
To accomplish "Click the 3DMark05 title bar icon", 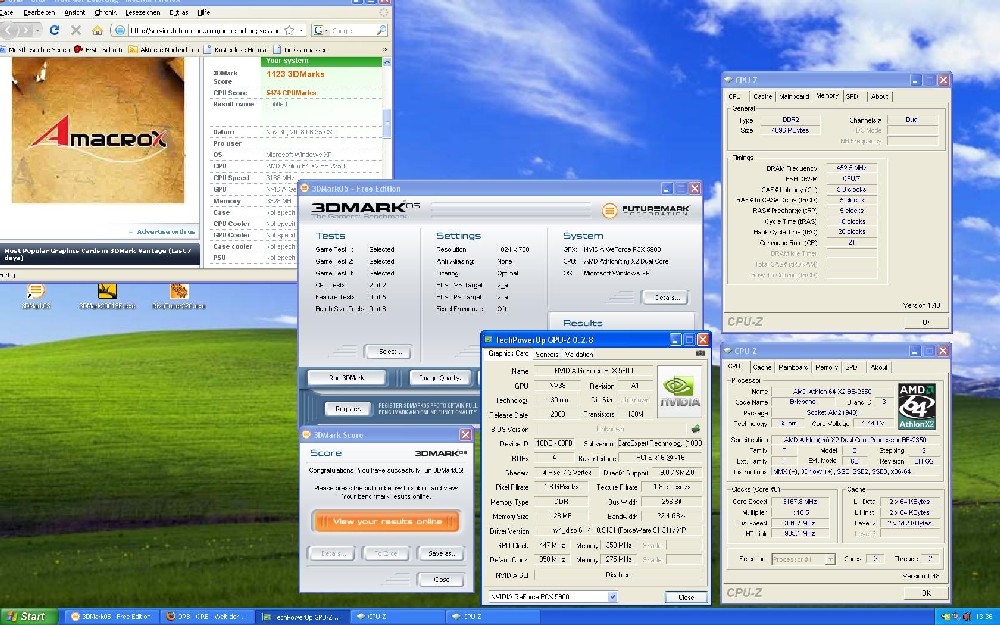I will tap(305, 189).
